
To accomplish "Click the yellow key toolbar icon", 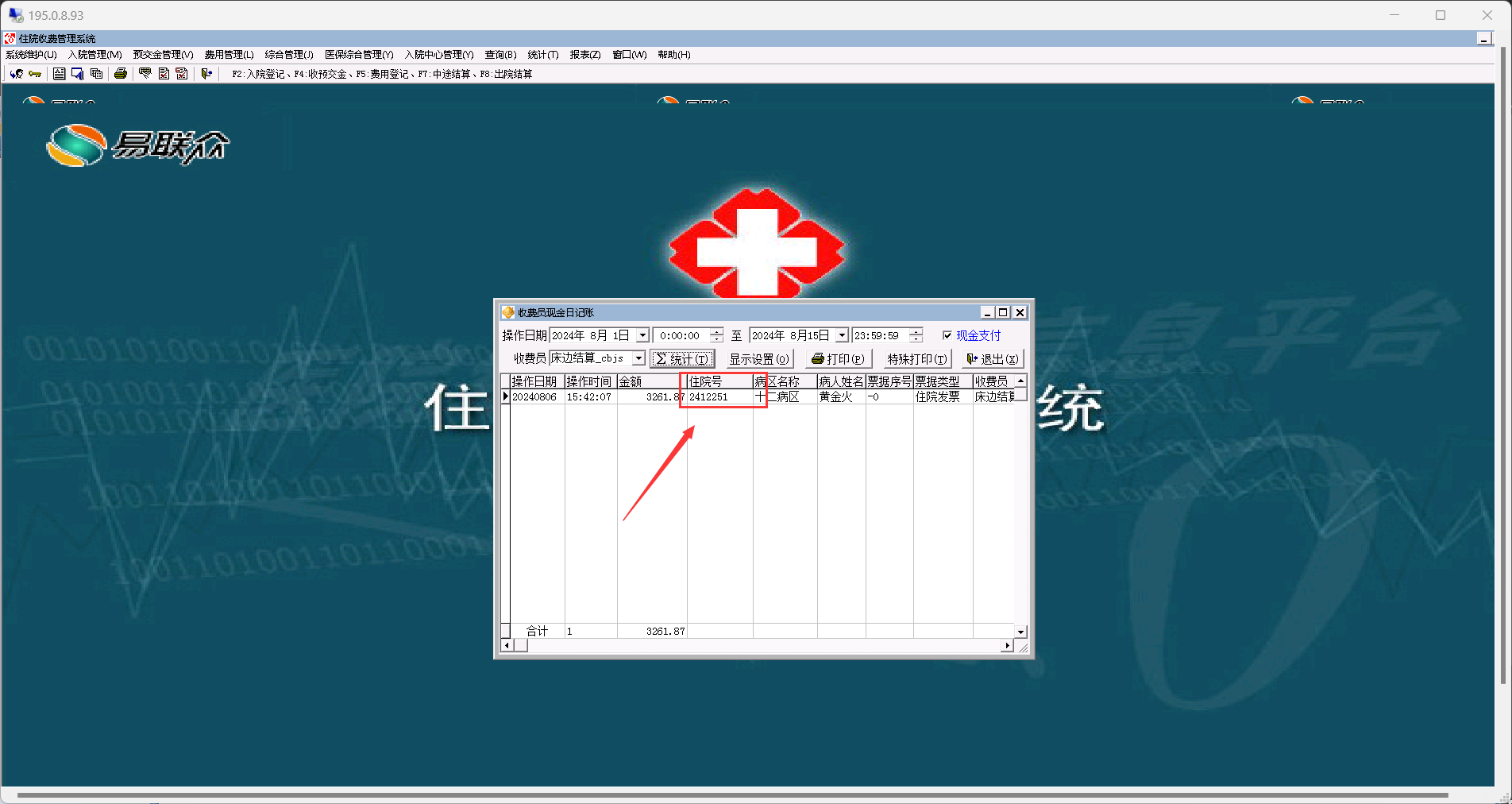I will 35,74.
